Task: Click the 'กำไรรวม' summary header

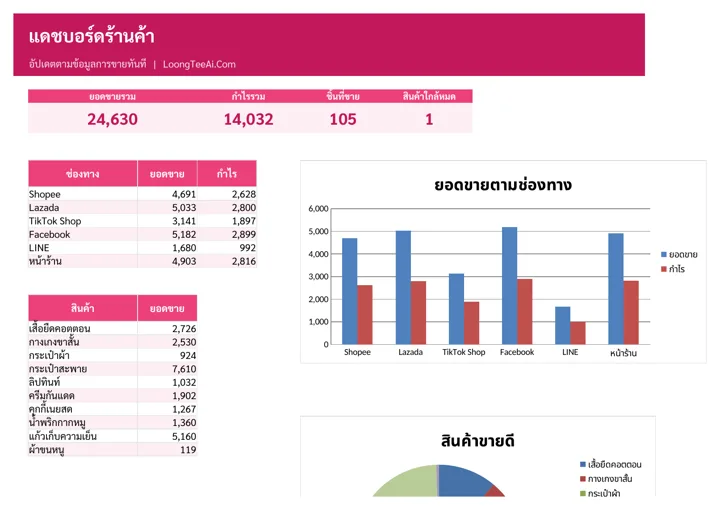Action: (x=248, y=96)
